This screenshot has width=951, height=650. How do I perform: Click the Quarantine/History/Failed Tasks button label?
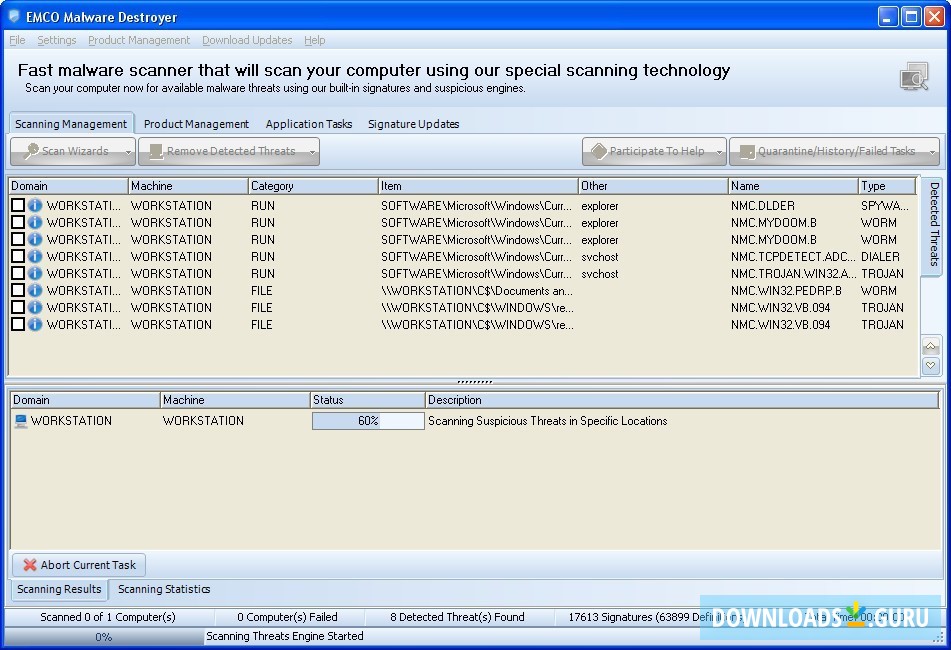(x=836, y=151)
